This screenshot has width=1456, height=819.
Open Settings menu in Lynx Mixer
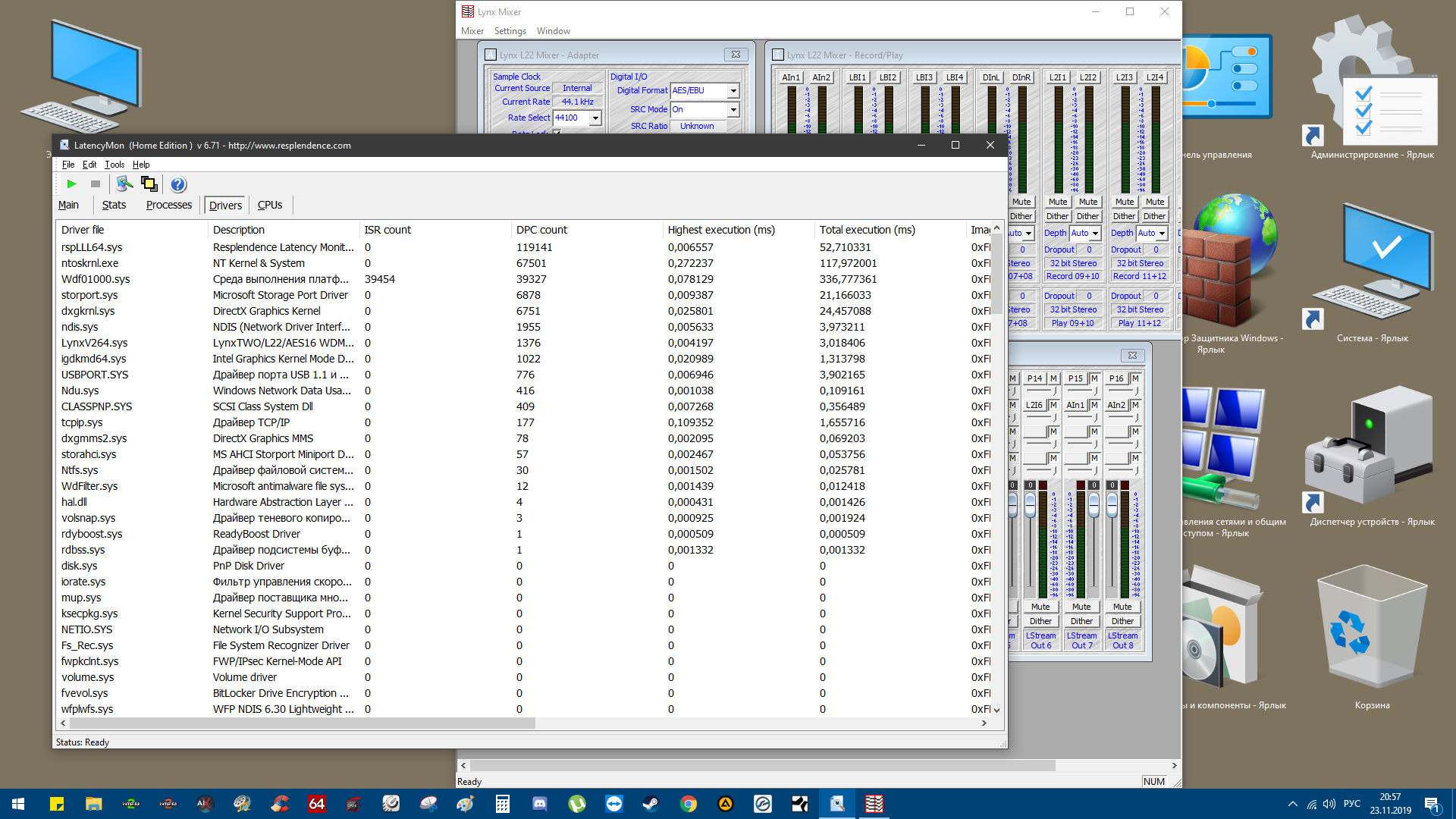510,31
